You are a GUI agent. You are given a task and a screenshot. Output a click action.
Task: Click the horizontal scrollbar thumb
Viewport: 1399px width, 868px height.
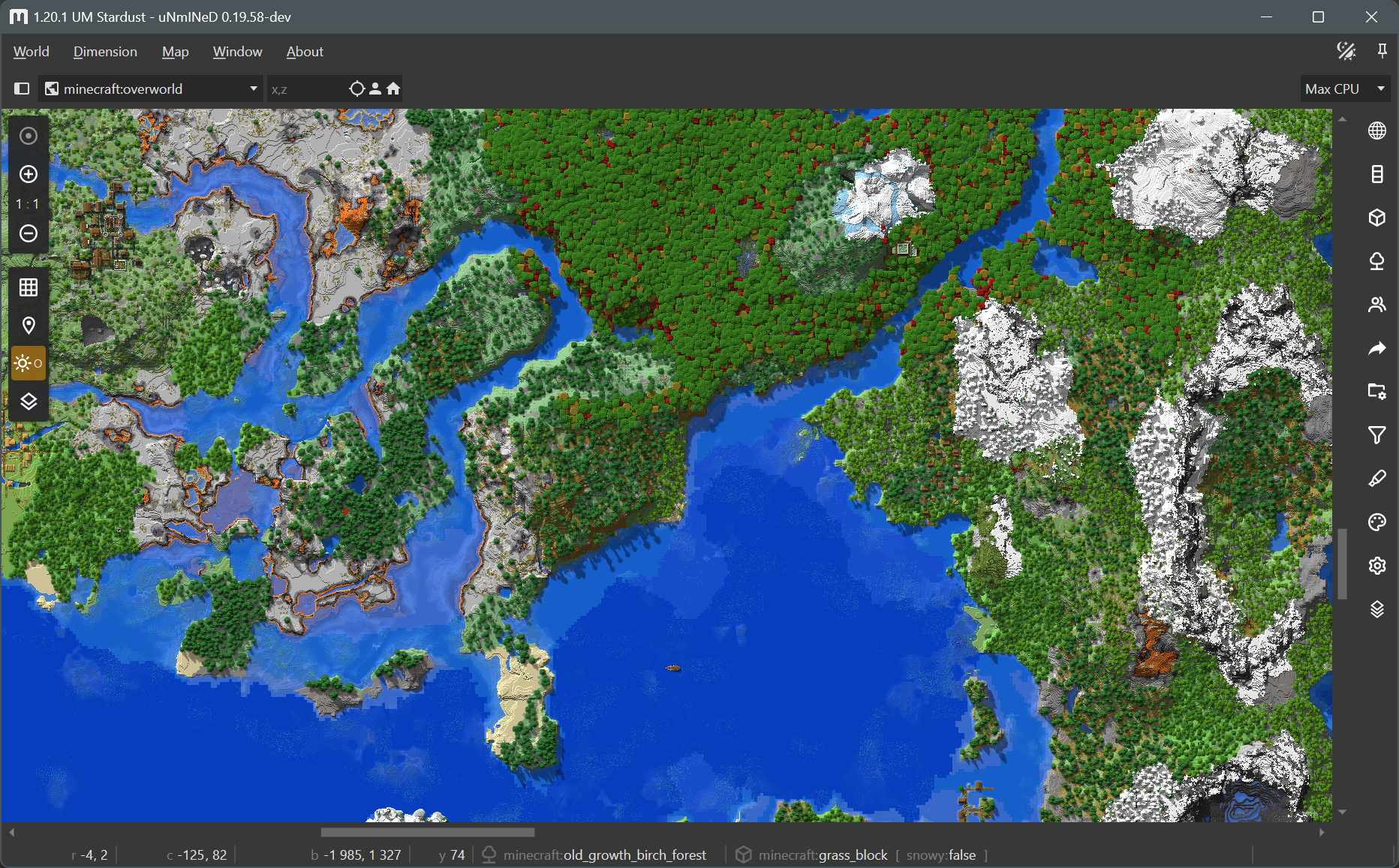pos(427,832)
